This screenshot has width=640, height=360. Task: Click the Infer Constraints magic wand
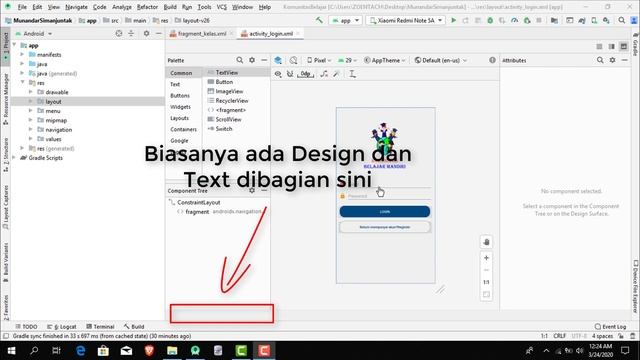click(336, 74)
